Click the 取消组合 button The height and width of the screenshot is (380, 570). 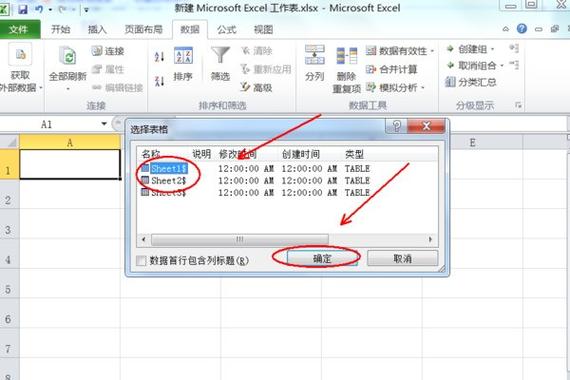point(471,65)
